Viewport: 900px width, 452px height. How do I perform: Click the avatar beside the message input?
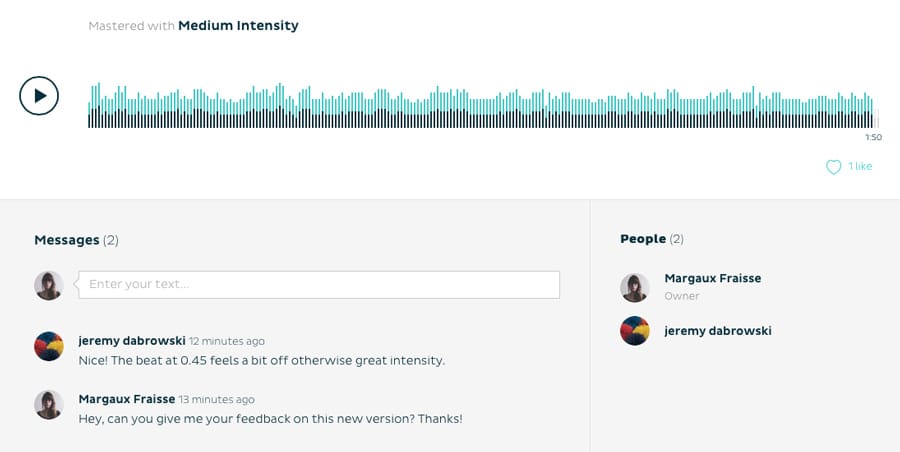(49, 285)
